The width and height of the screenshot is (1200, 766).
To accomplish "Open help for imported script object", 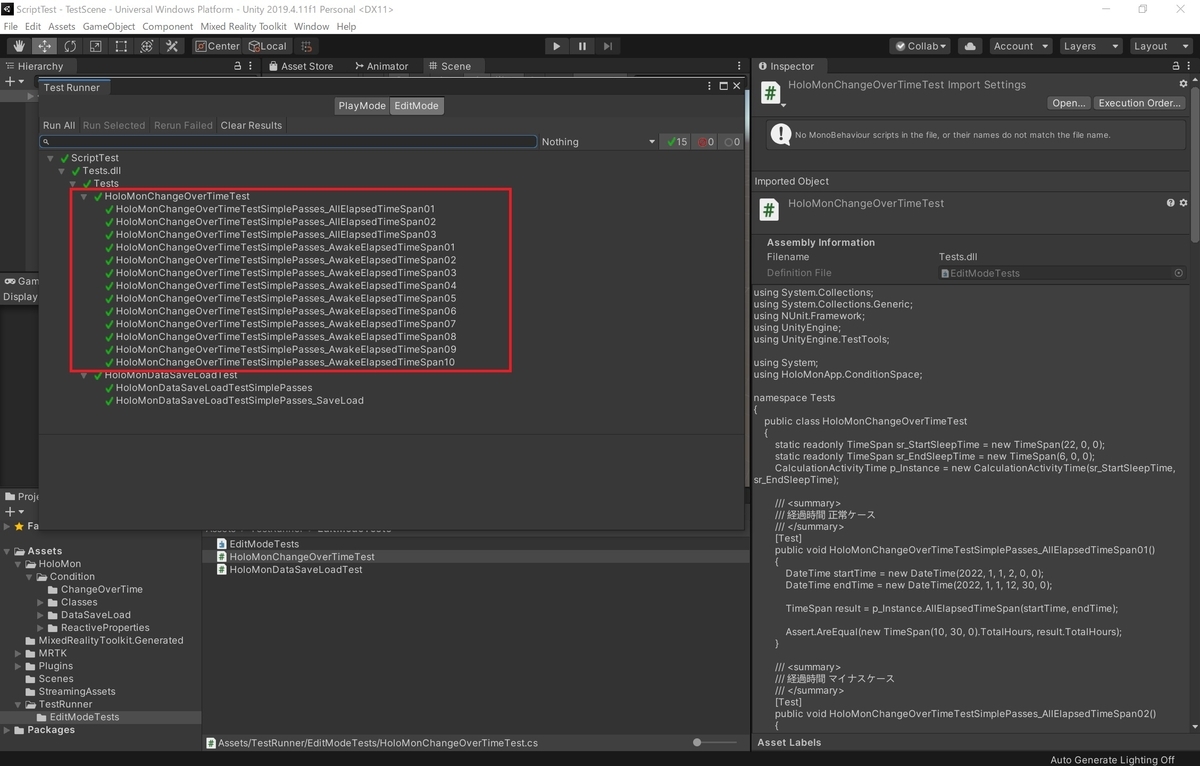I will coord(1171,203).
